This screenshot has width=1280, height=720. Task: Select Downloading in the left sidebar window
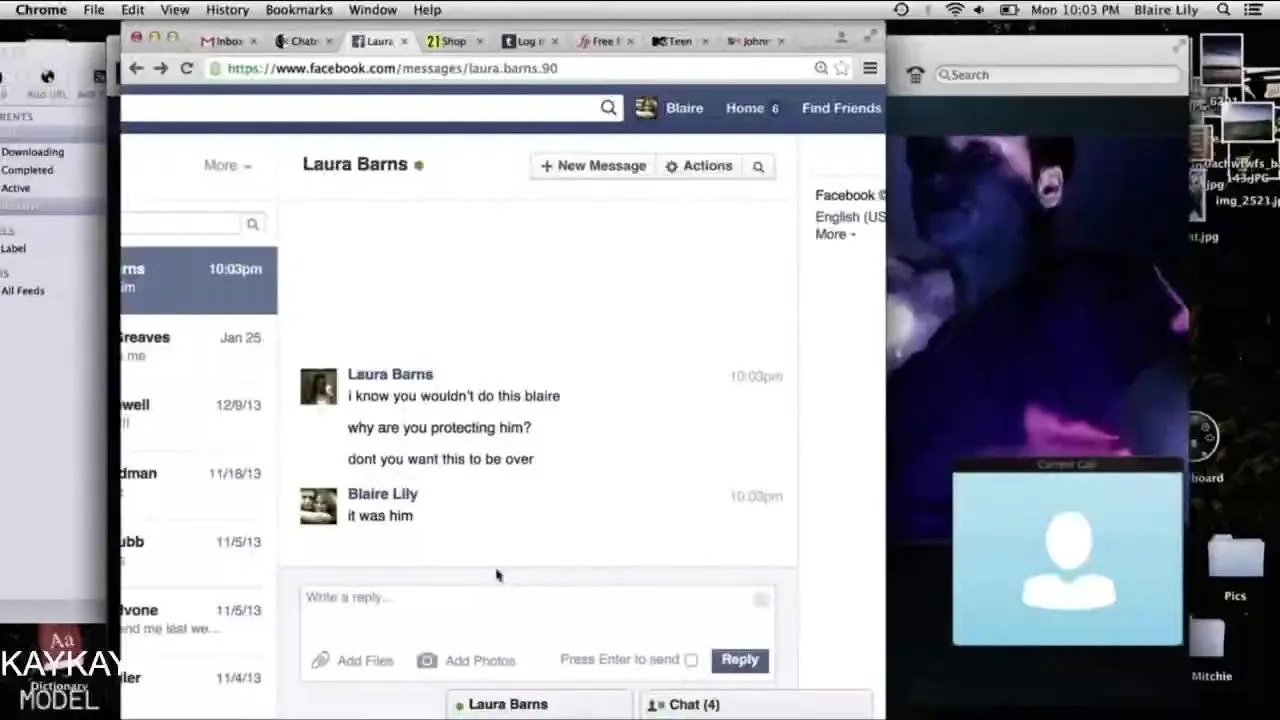pyautogui.click(x=32, y=152)
